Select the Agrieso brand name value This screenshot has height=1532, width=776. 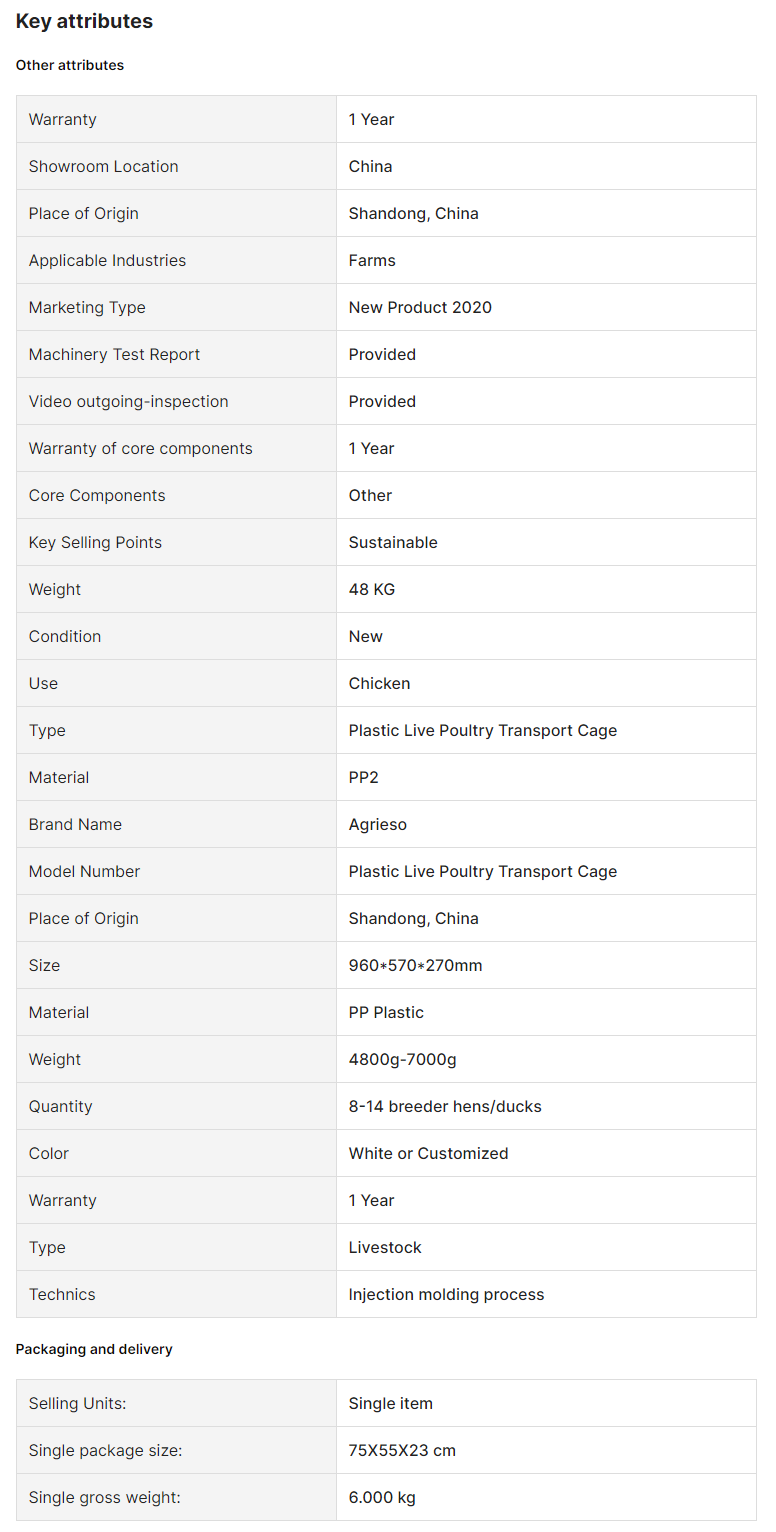click(377, 824)
